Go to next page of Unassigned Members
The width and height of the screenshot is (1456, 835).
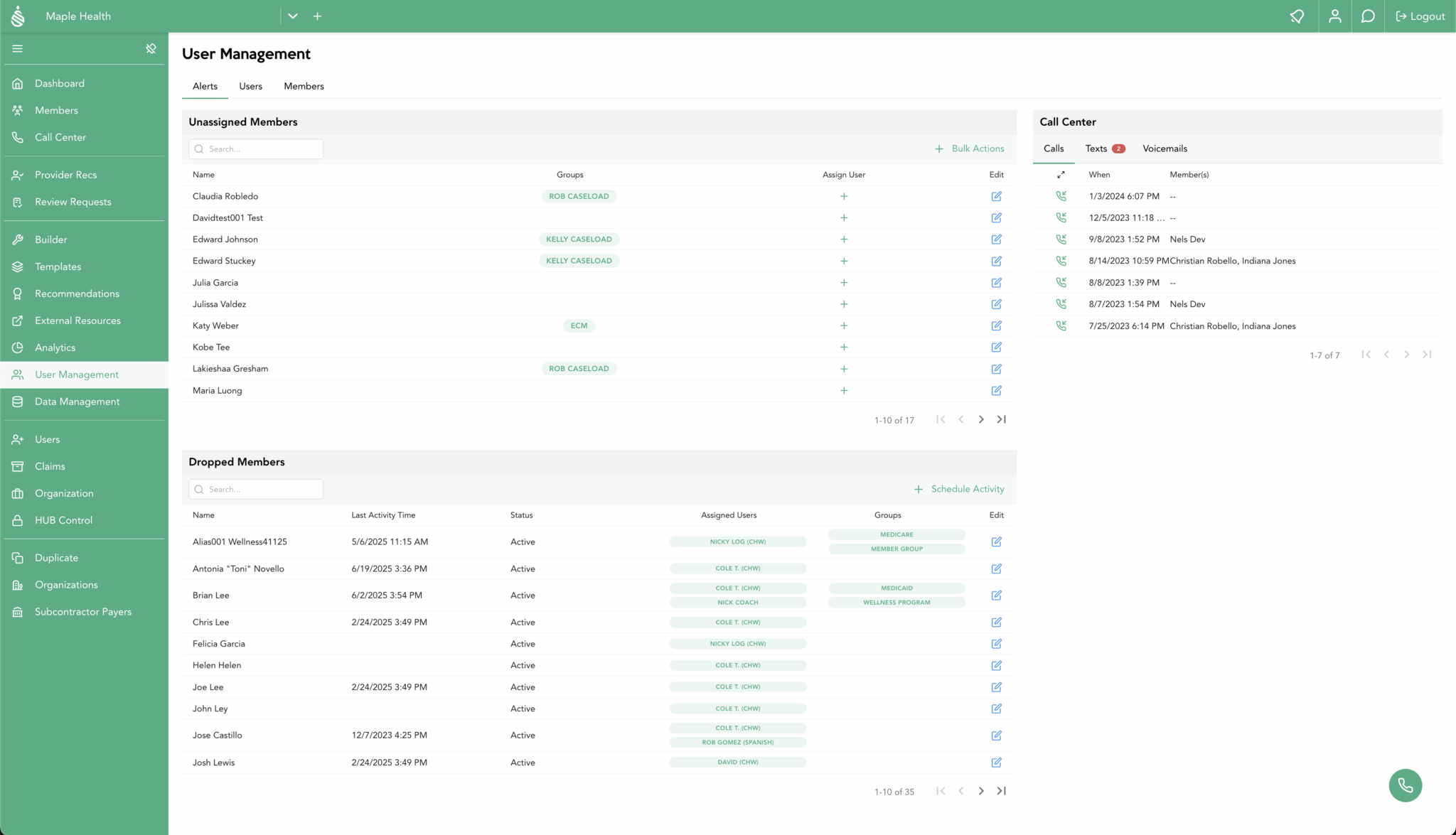pos(981,420)
